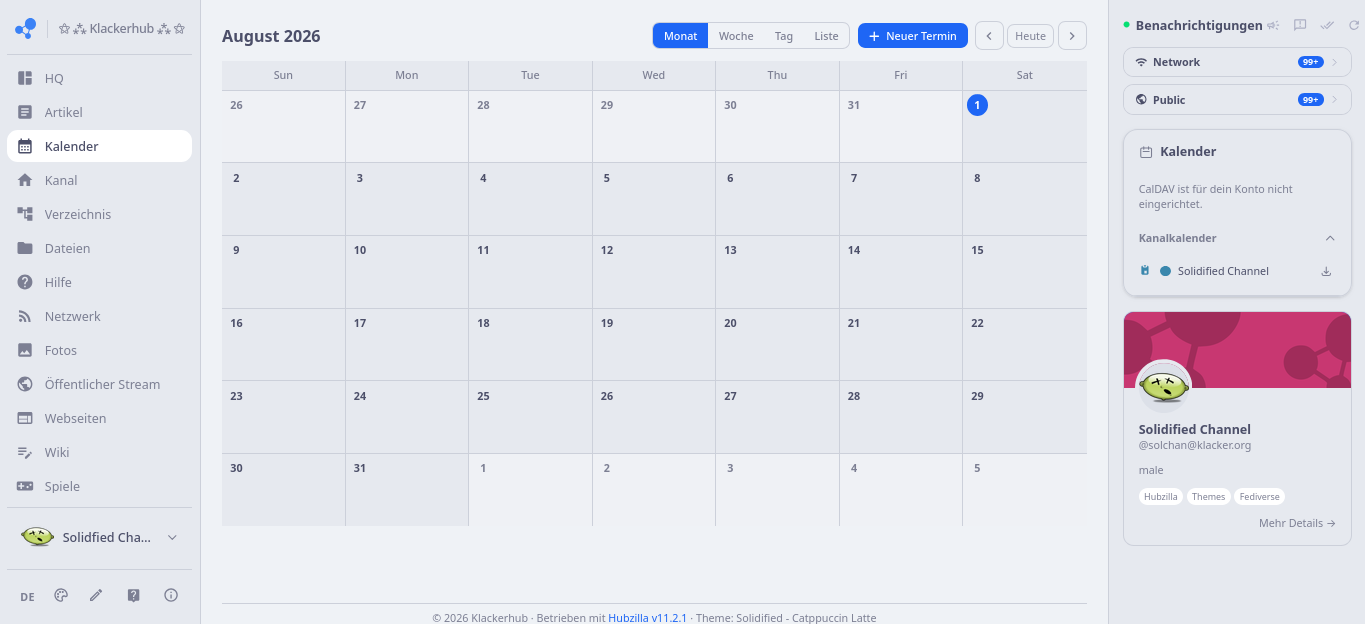Viewport: 1365px width, 624px height.
Task: Open the Solidfied Cha... channel dropdown
Action: click(99, 537)
